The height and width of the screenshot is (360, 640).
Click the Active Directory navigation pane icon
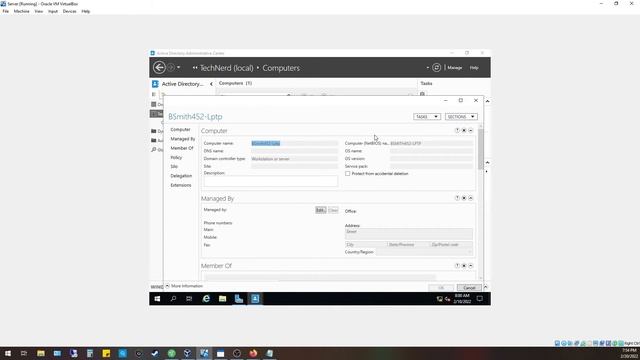pyautogui.click(x=155, y=84)
